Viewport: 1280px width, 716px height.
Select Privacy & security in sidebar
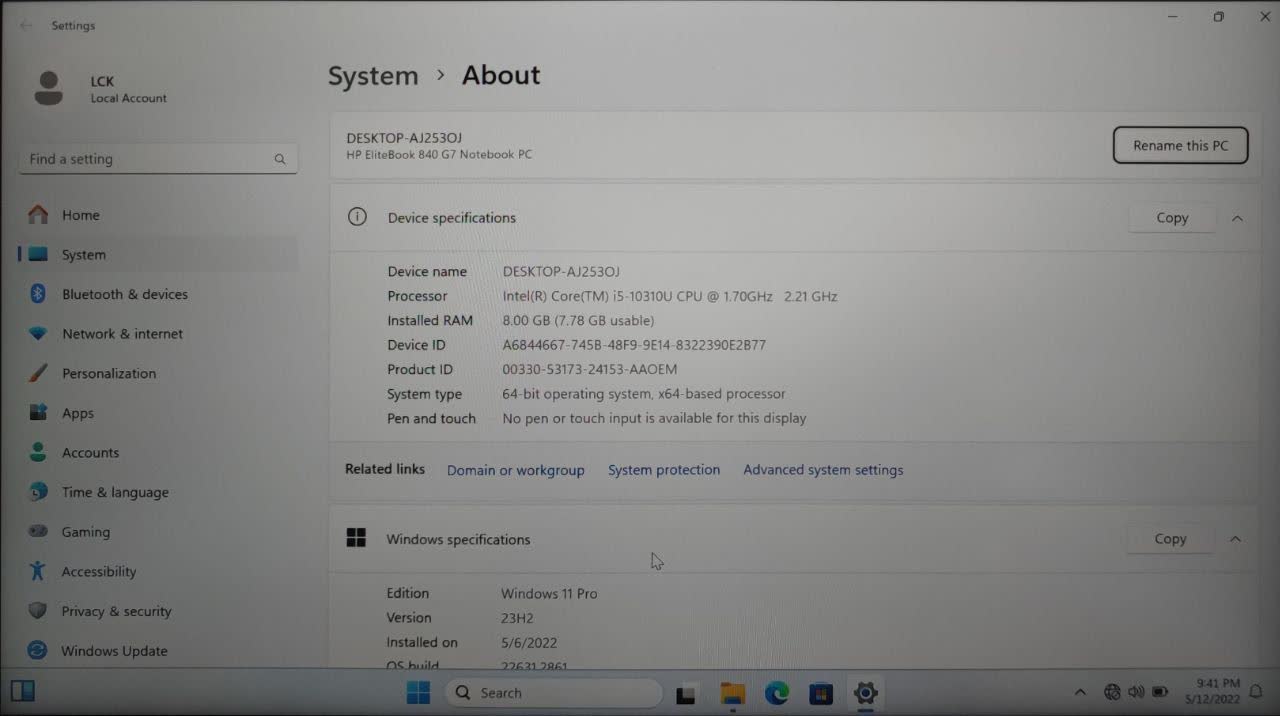coord(116,611)
